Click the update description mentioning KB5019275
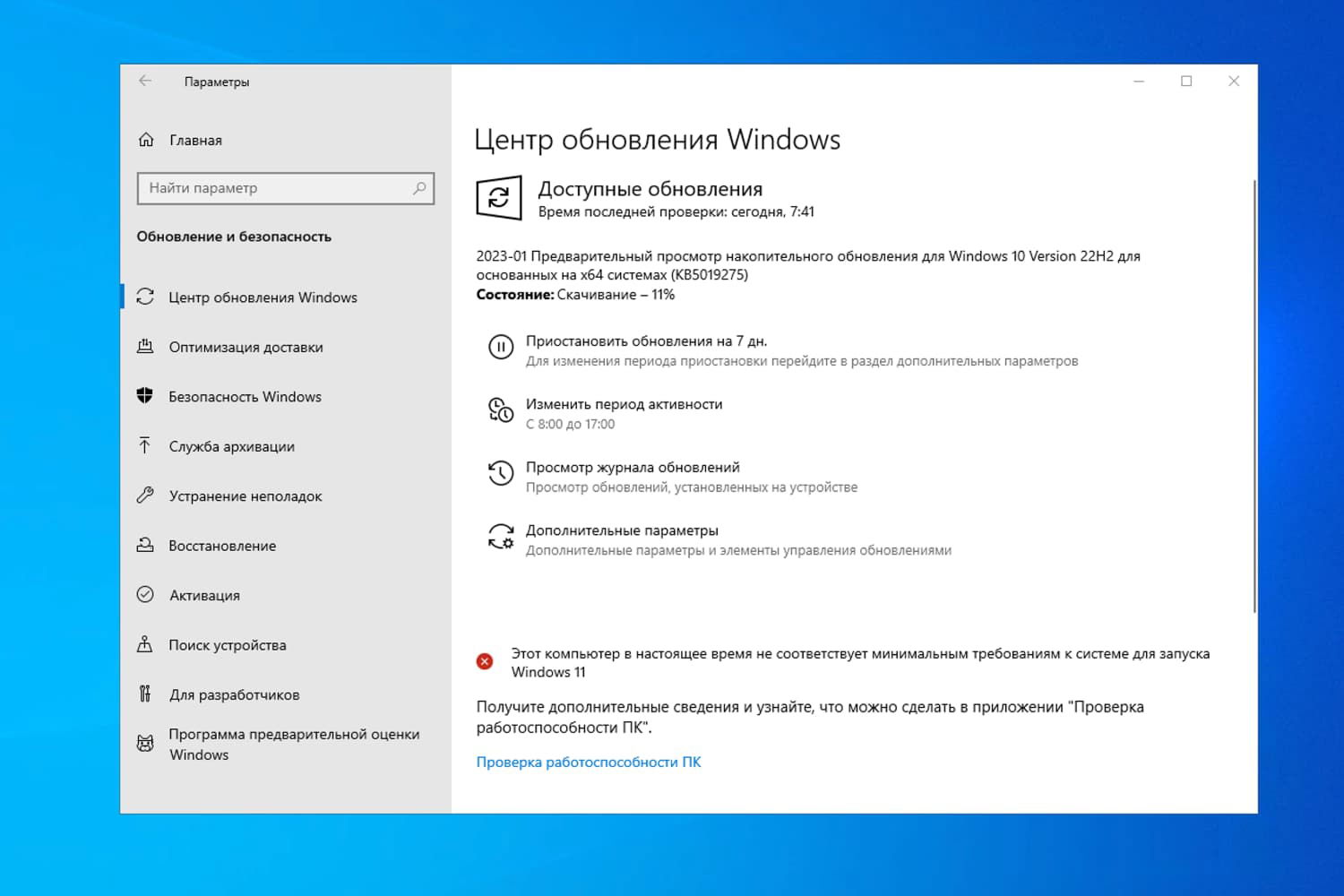 coord(808,265)
